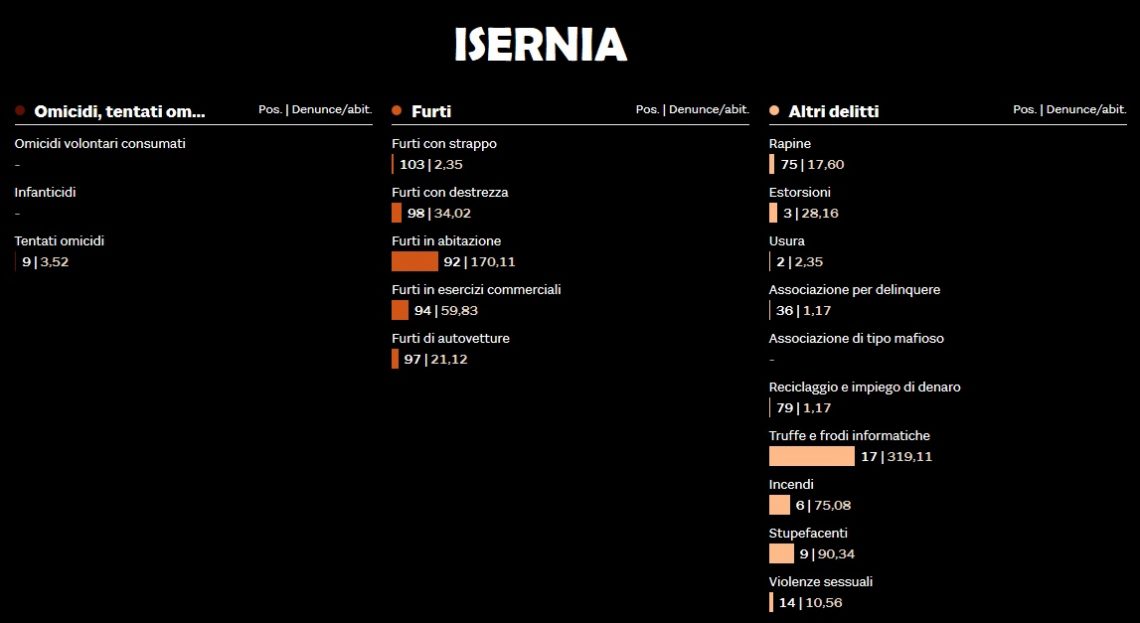Select the Furti in abitazione bar
This screenshot has width=1140, height=623.
(x=414, y=262)
